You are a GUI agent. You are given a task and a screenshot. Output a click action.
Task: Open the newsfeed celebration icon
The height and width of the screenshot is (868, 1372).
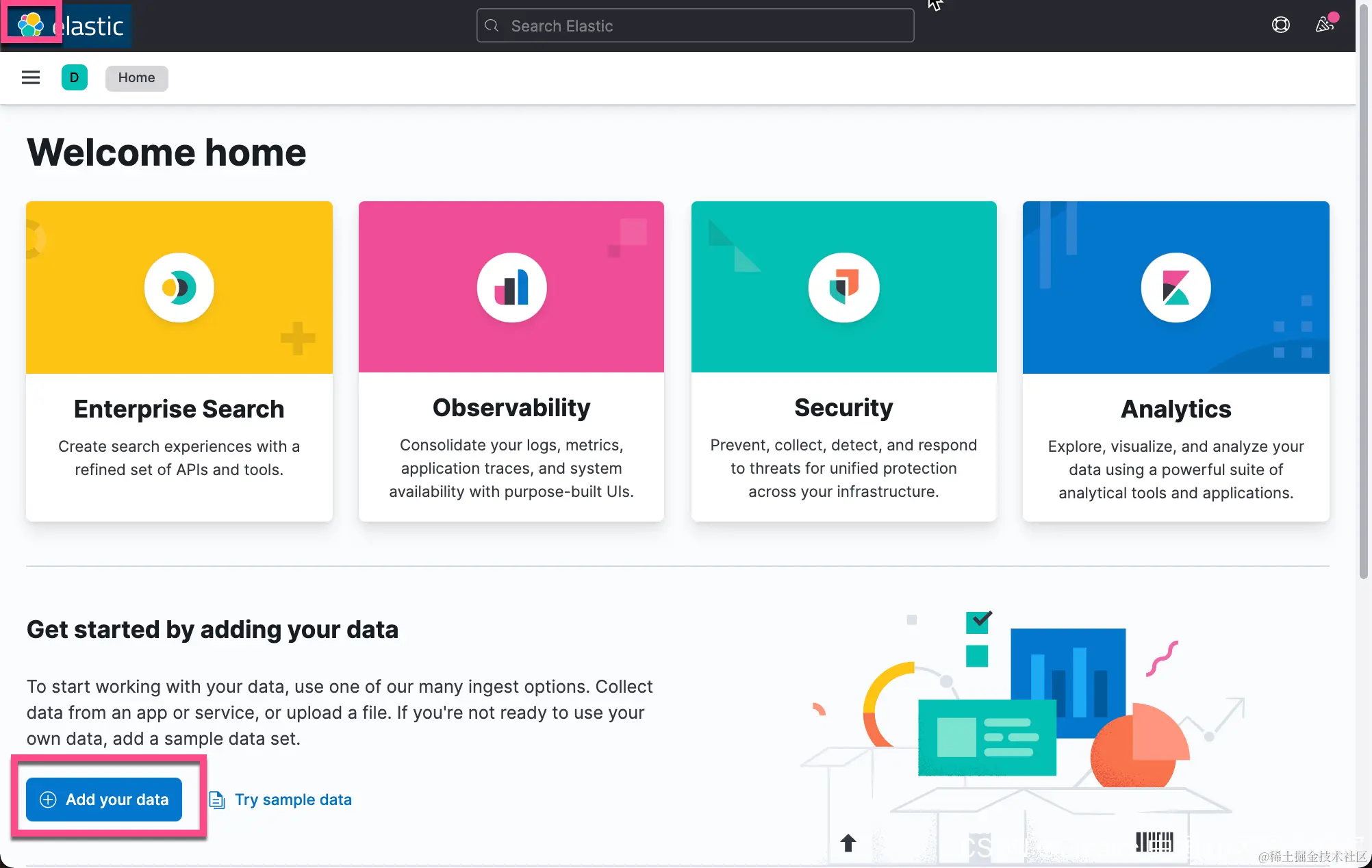[1325, 25]
